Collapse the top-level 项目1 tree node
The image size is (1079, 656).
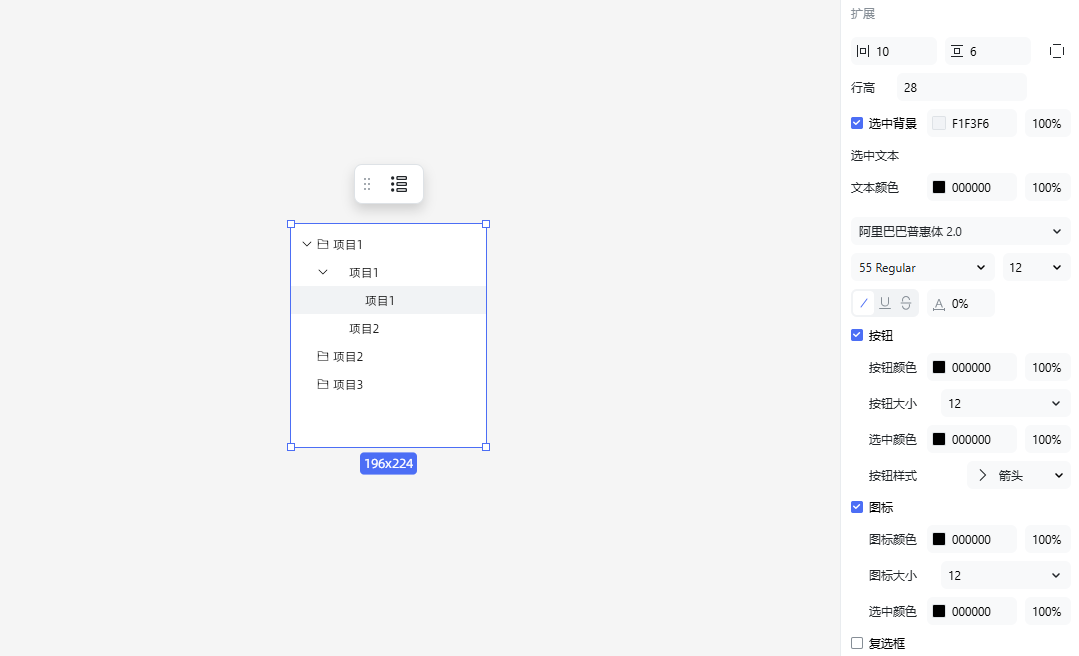pos(307,244)
